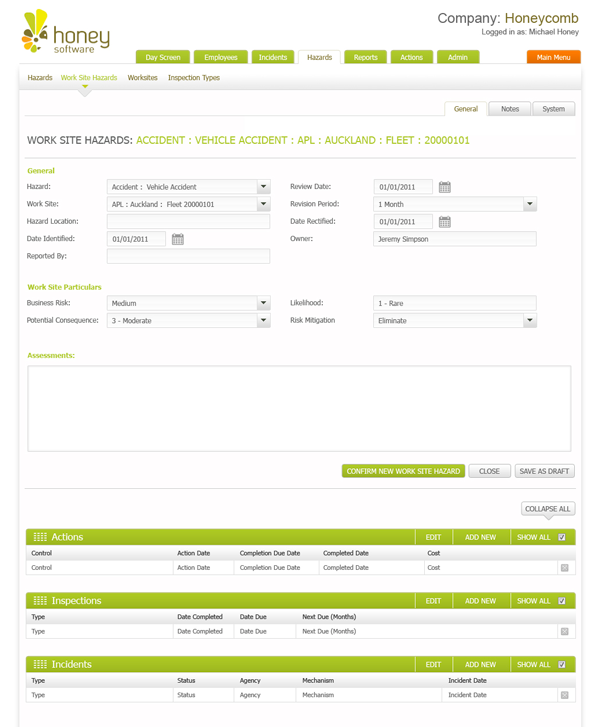Toggle the Incidents Show All checkbox
The image size is (600, 727).
(562, 664)
